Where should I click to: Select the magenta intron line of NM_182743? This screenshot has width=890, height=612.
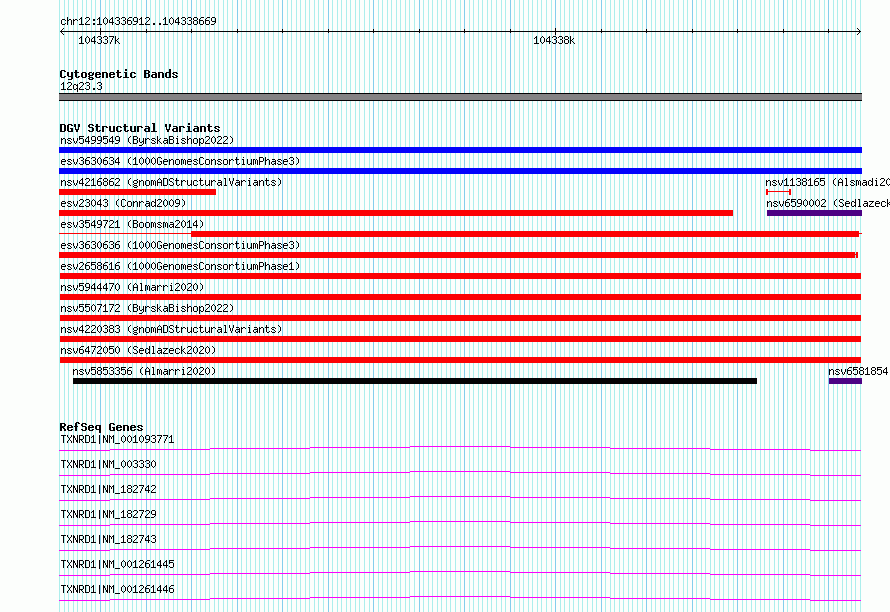pos(460,548)
